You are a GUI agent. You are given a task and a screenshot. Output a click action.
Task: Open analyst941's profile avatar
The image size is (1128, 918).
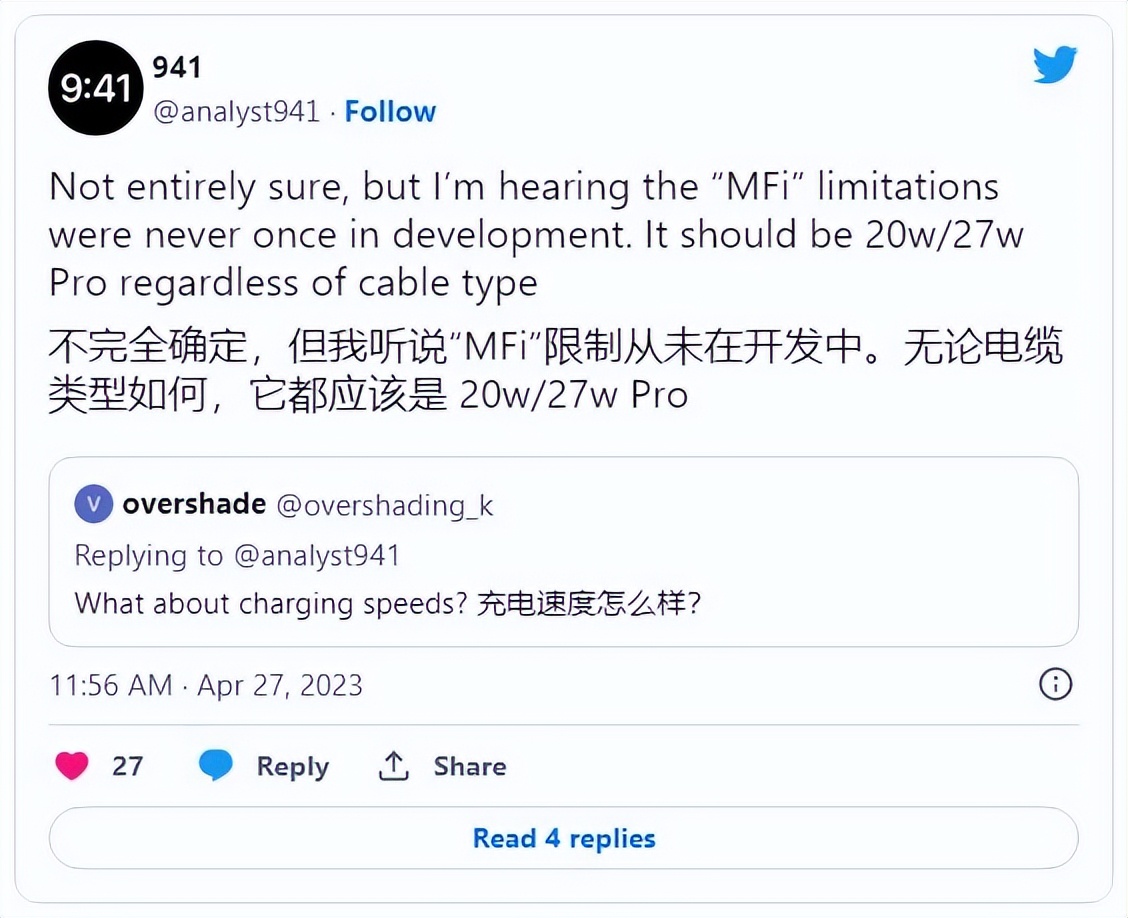(95, 87)
